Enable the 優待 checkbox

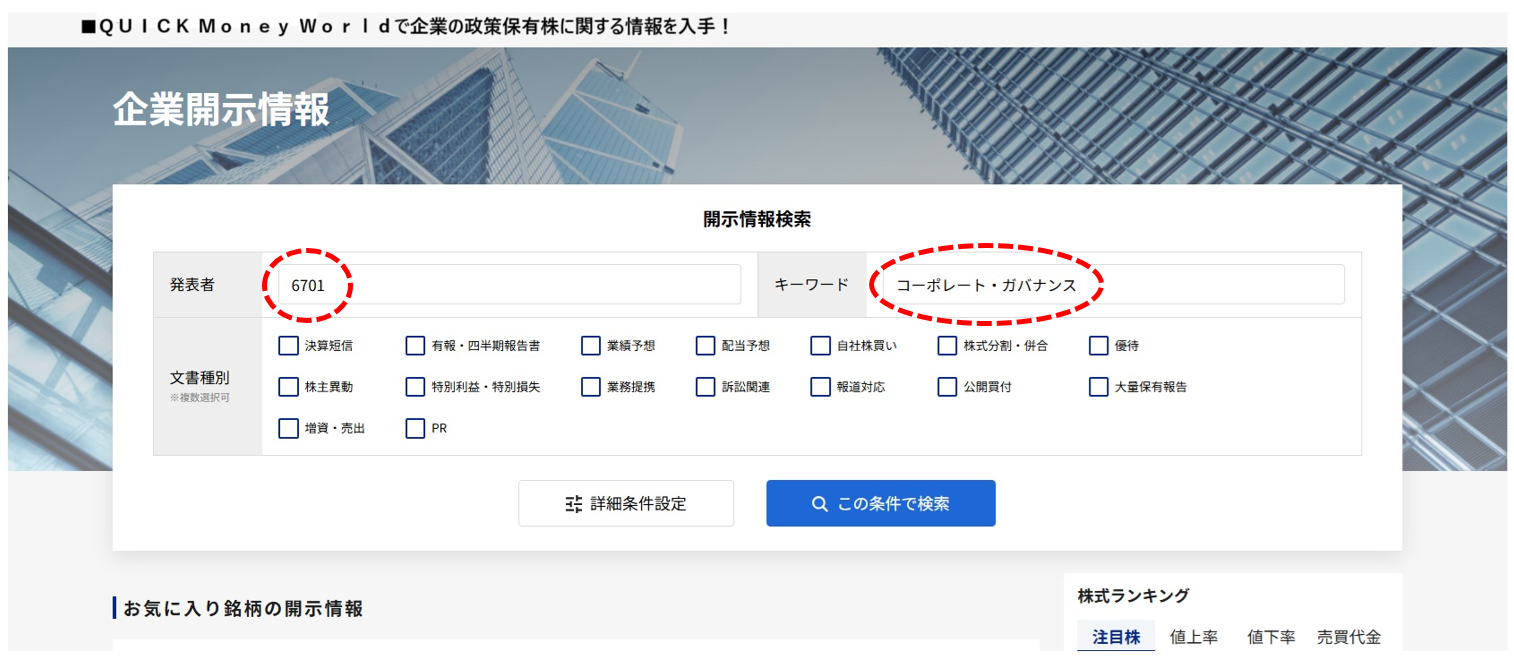[x=1099, y=346]
